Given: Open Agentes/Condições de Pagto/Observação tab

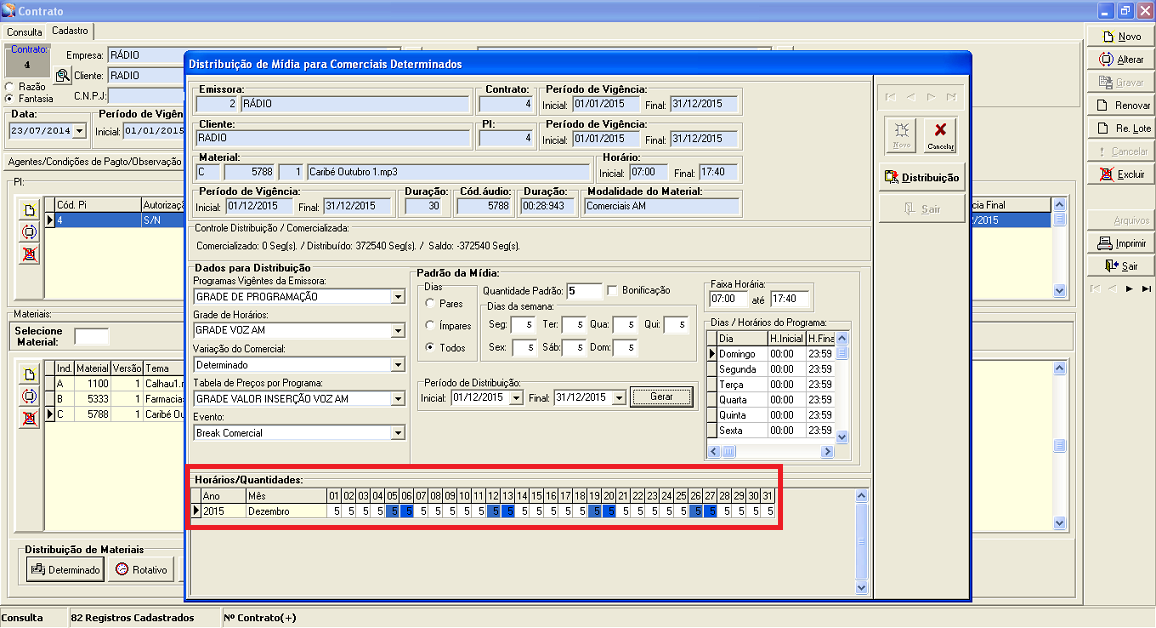Looking at the screenshot, I should [x=94, y=161].
